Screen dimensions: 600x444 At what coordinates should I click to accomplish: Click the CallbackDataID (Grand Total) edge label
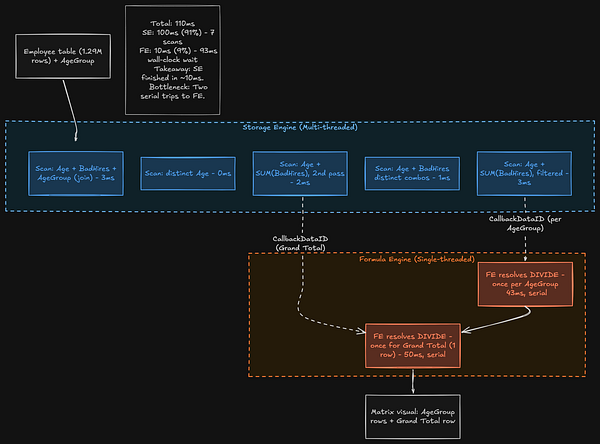coord(300,243)
